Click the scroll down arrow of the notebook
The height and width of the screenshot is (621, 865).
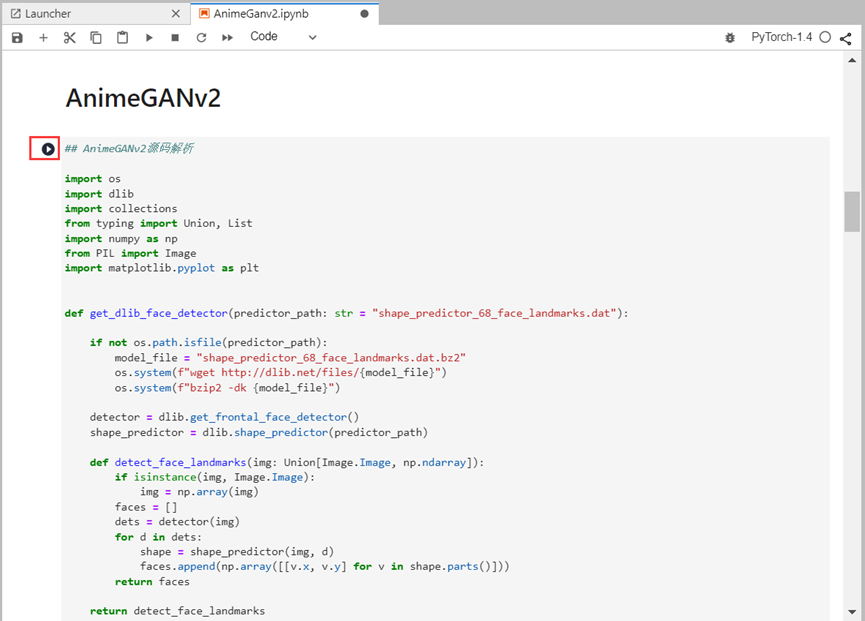tap(852, 612)
